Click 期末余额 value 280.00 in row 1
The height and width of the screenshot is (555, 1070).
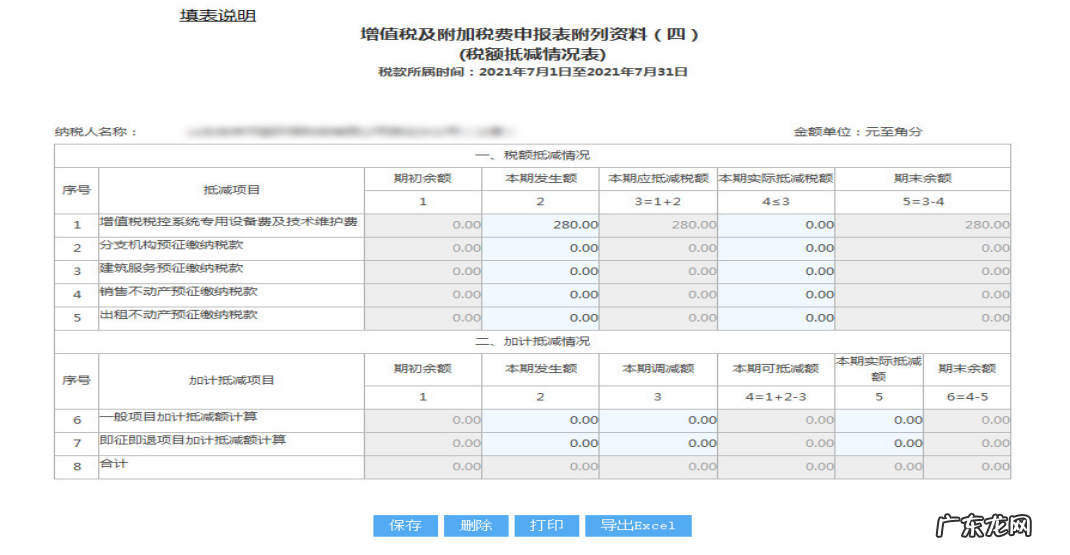(x=987, y=225)
